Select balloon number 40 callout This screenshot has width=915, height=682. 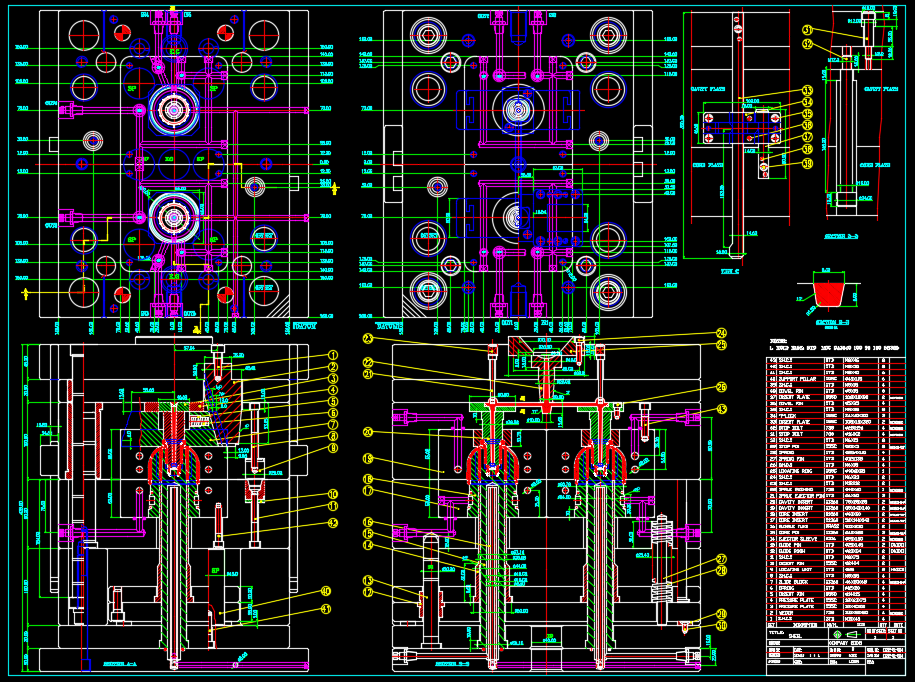(x=326, y=592)
